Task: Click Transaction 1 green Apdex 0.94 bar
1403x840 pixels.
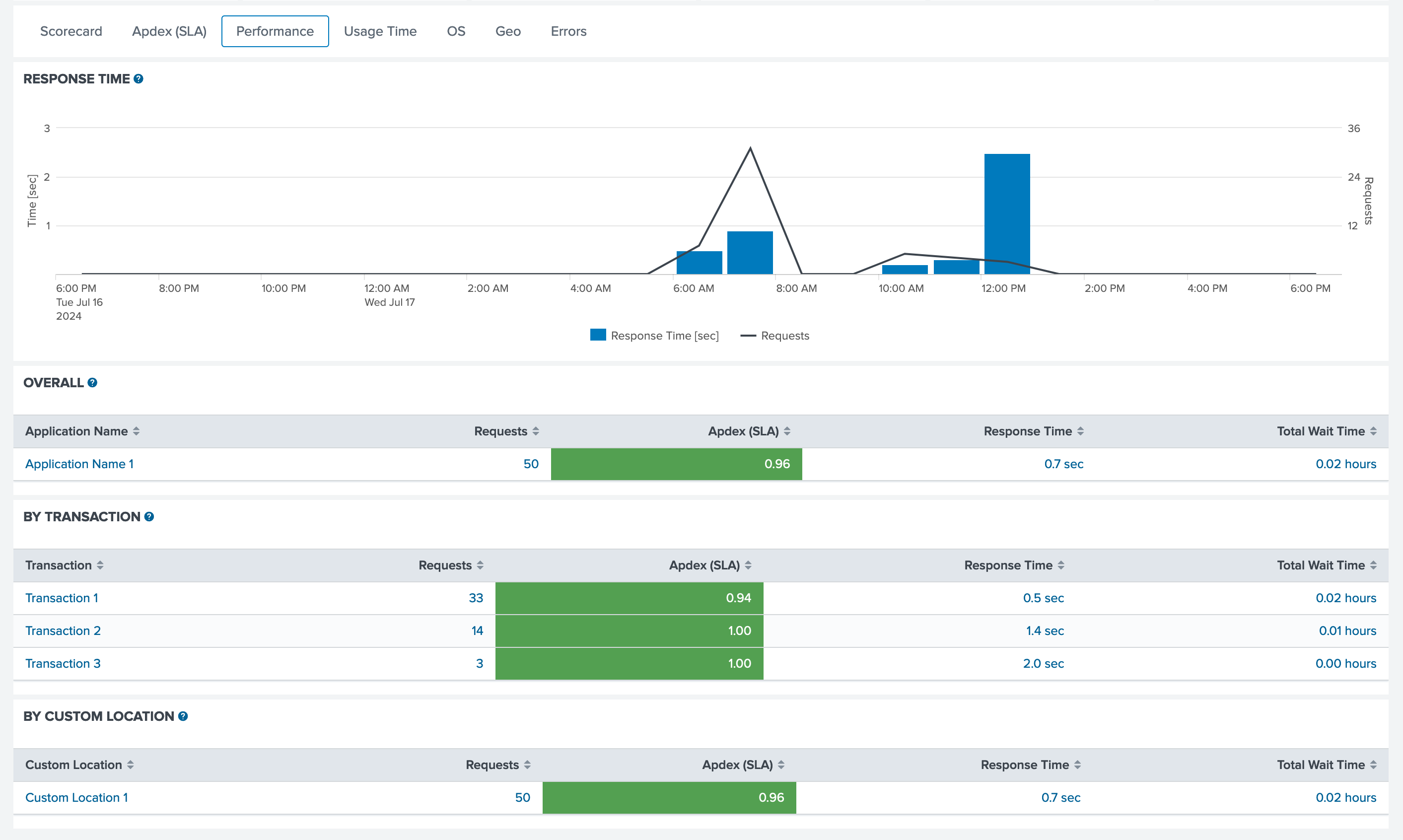Action: (629, 598)
